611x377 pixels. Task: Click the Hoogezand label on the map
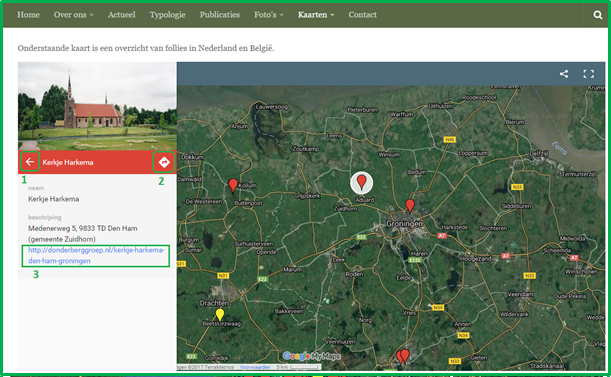475,258
